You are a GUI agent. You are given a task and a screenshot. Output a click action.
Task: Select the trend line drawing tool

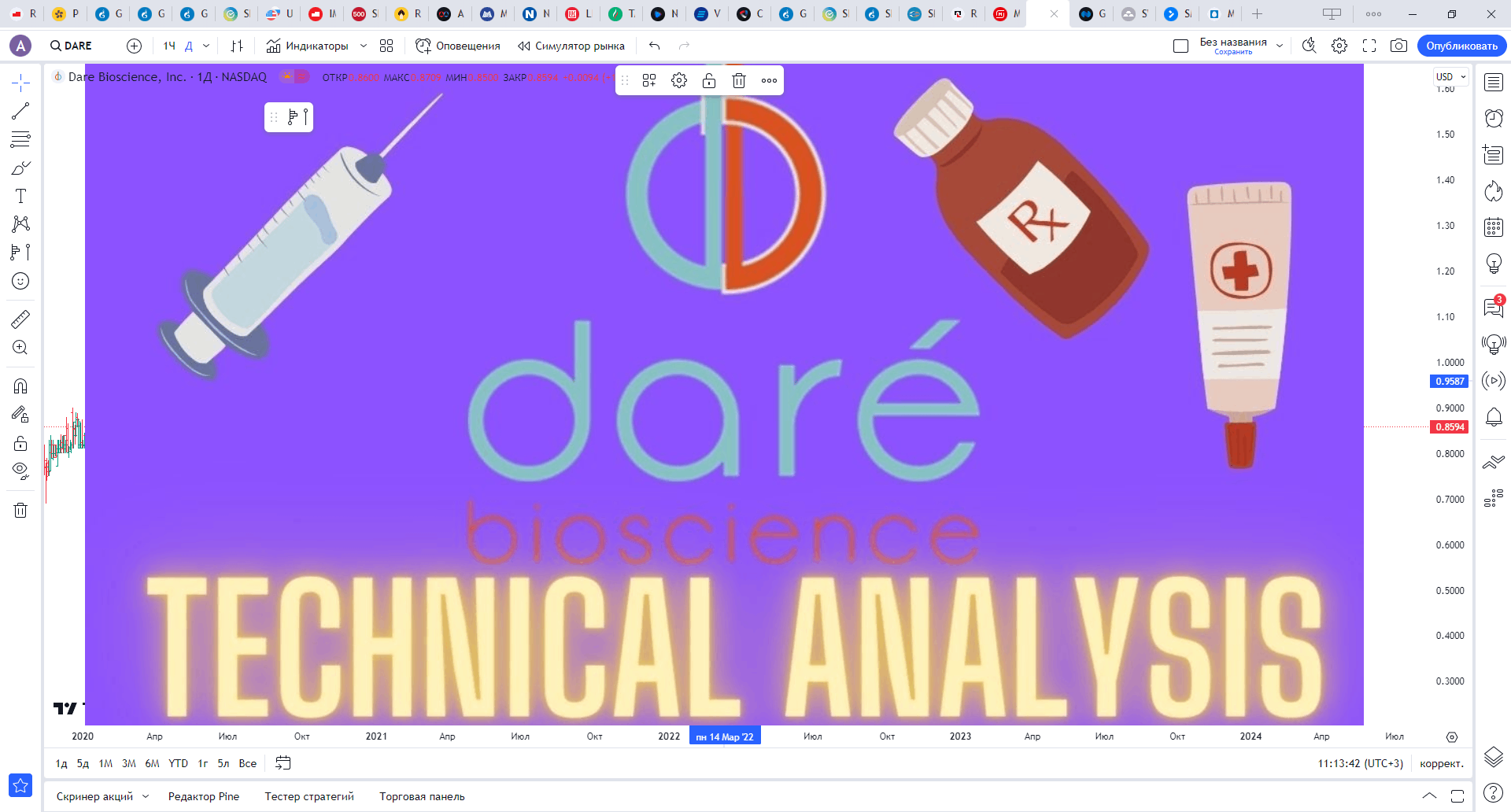20,111
